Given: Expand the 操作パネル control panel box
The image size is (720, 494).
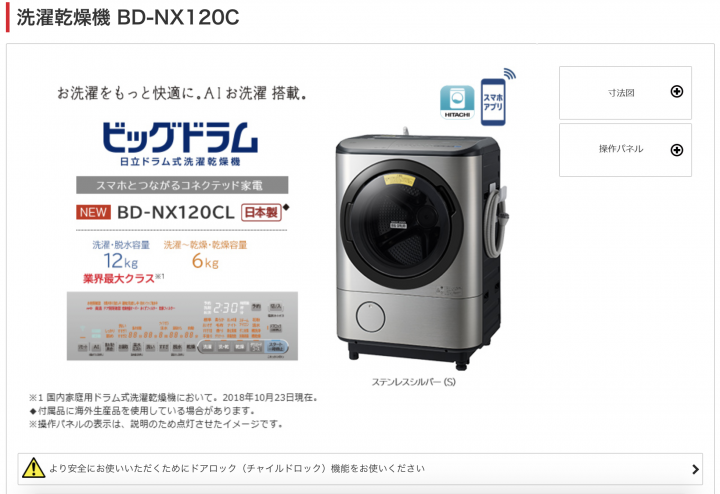Looking at the screenshot, I should pyautogui.click(x=625, y=150).
